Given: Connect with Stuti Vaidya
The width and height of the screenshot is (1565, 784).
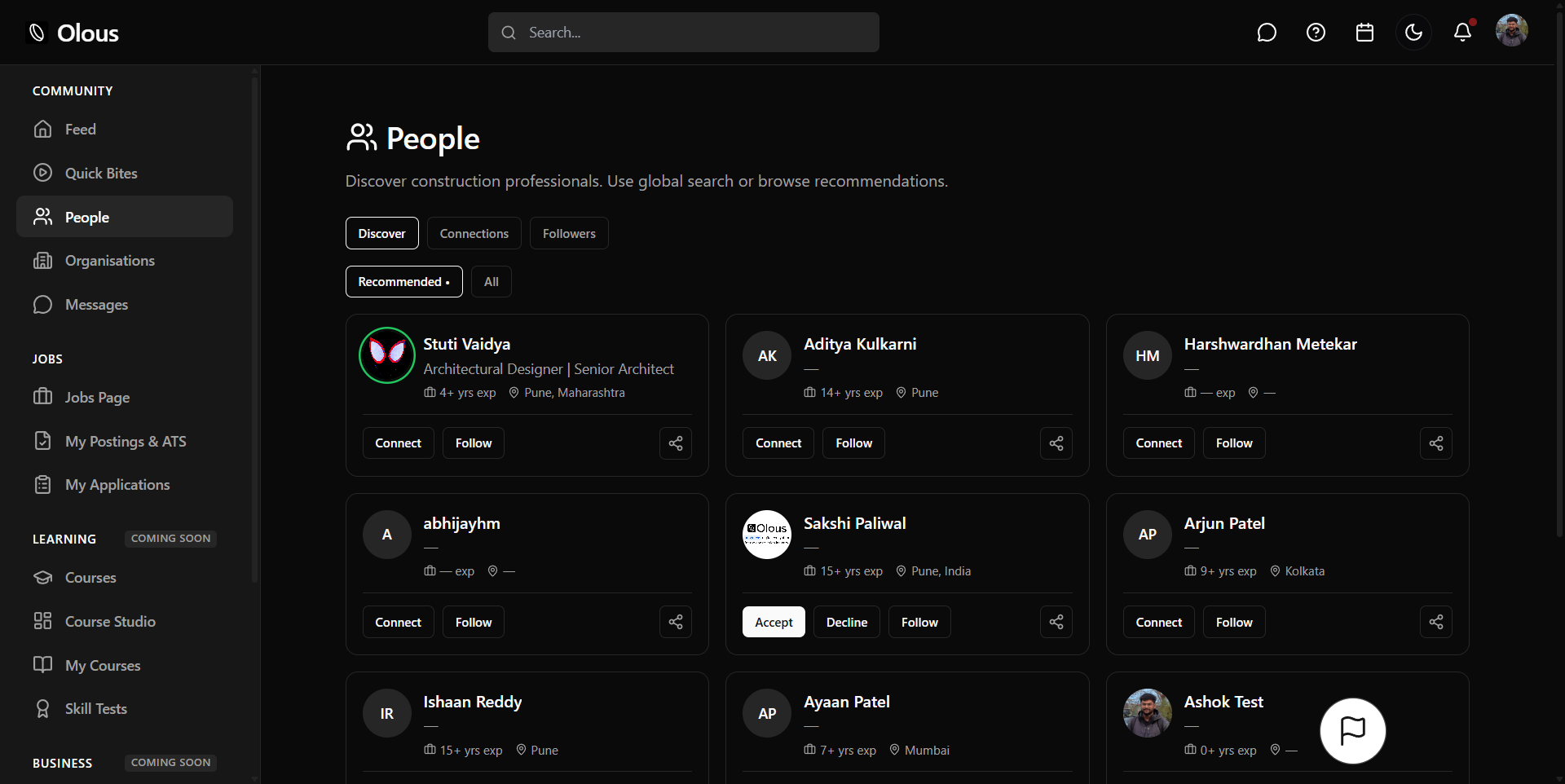Looking at the screenshot, I should [x=398, y=443].
